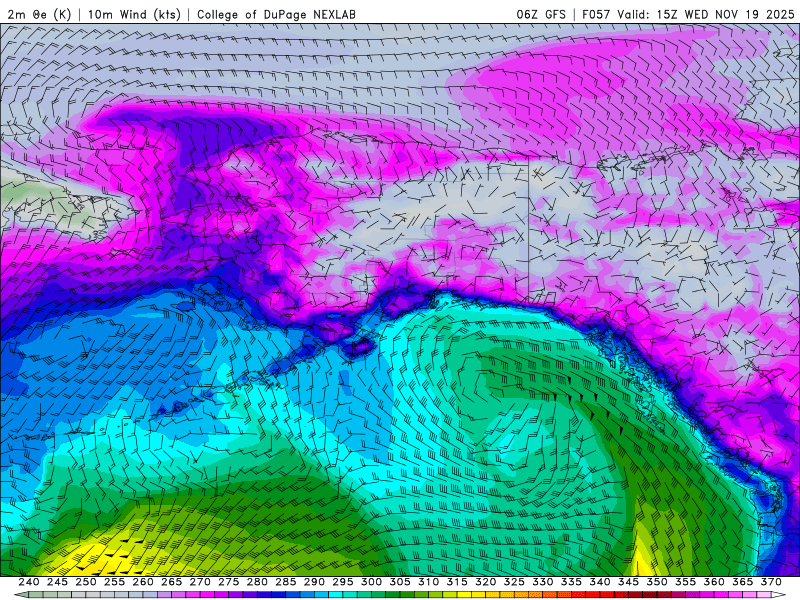Viewport: 800px width, 600px height.
Task: Click the 240 label on the color scale
Action: coord(29,582)
